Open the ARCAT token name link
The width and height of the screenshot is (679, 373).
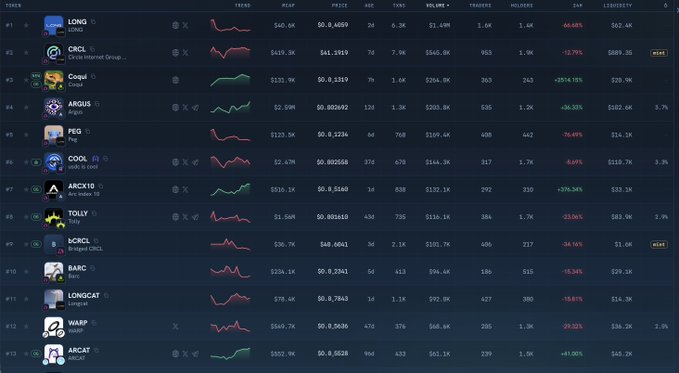79,350
